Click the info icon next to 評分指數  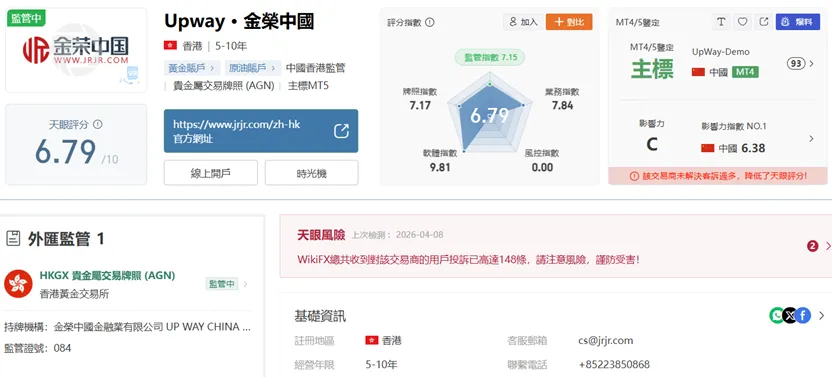(x=430, y=22)
